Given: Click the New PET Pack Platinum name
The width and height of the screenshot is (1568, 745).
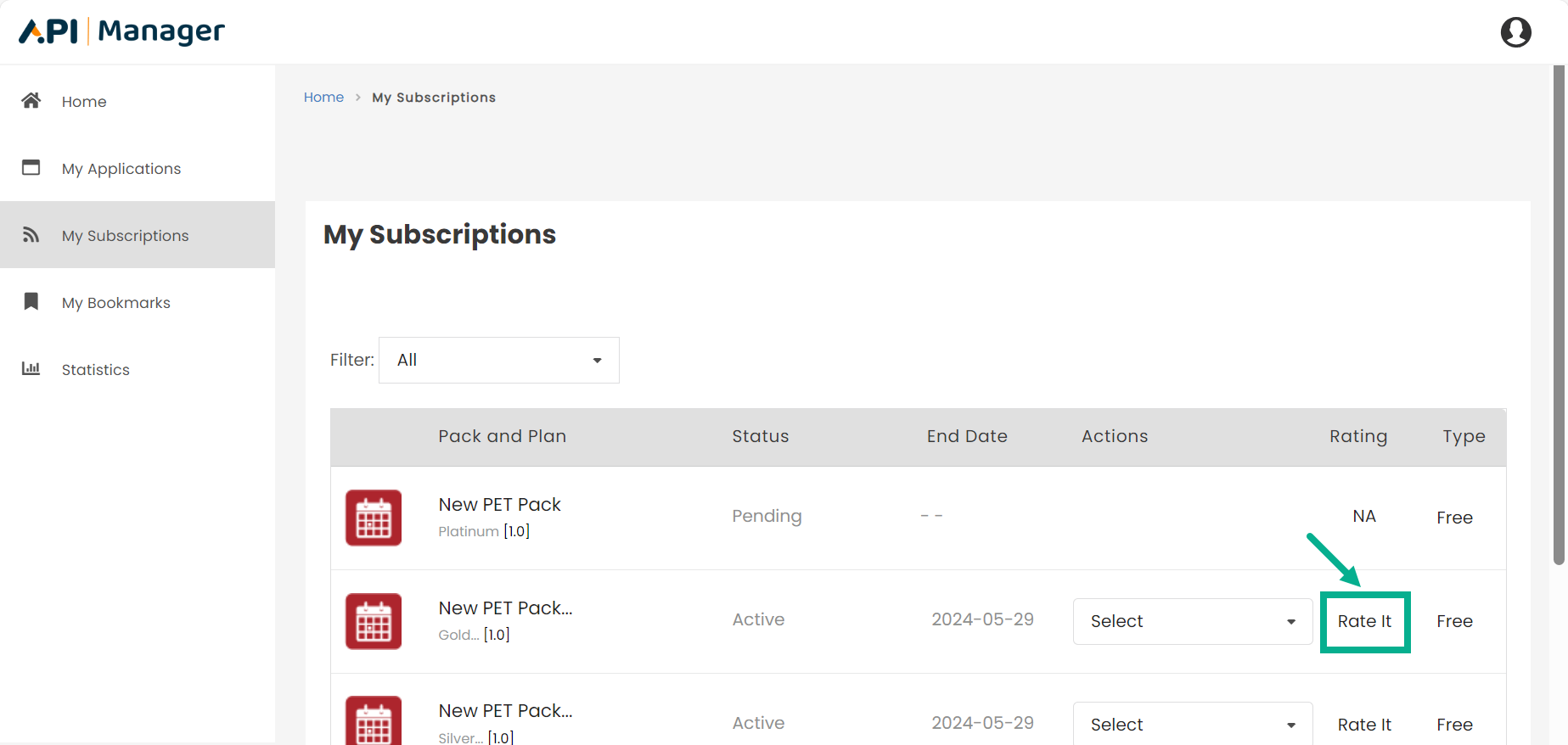Looking at the screenshot, I should click(x=499, y=505).
